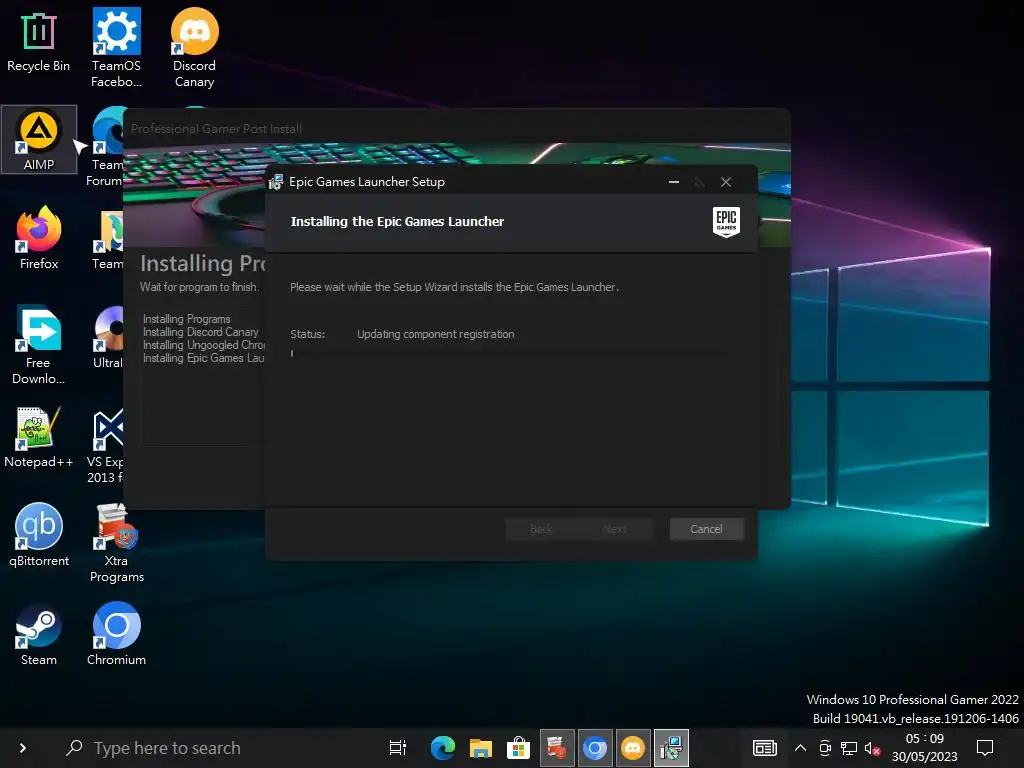Open the Xtra Programs desktop folder
The width and height of the screenshot is (1024, 768).
tap(116, 543)
